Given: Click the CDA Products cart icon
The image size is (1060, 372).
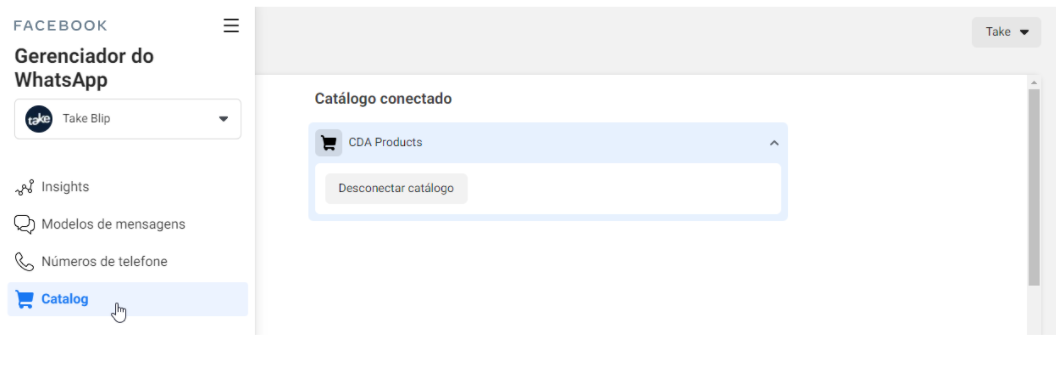Looking at the screenshot, I should pos(329,143).
